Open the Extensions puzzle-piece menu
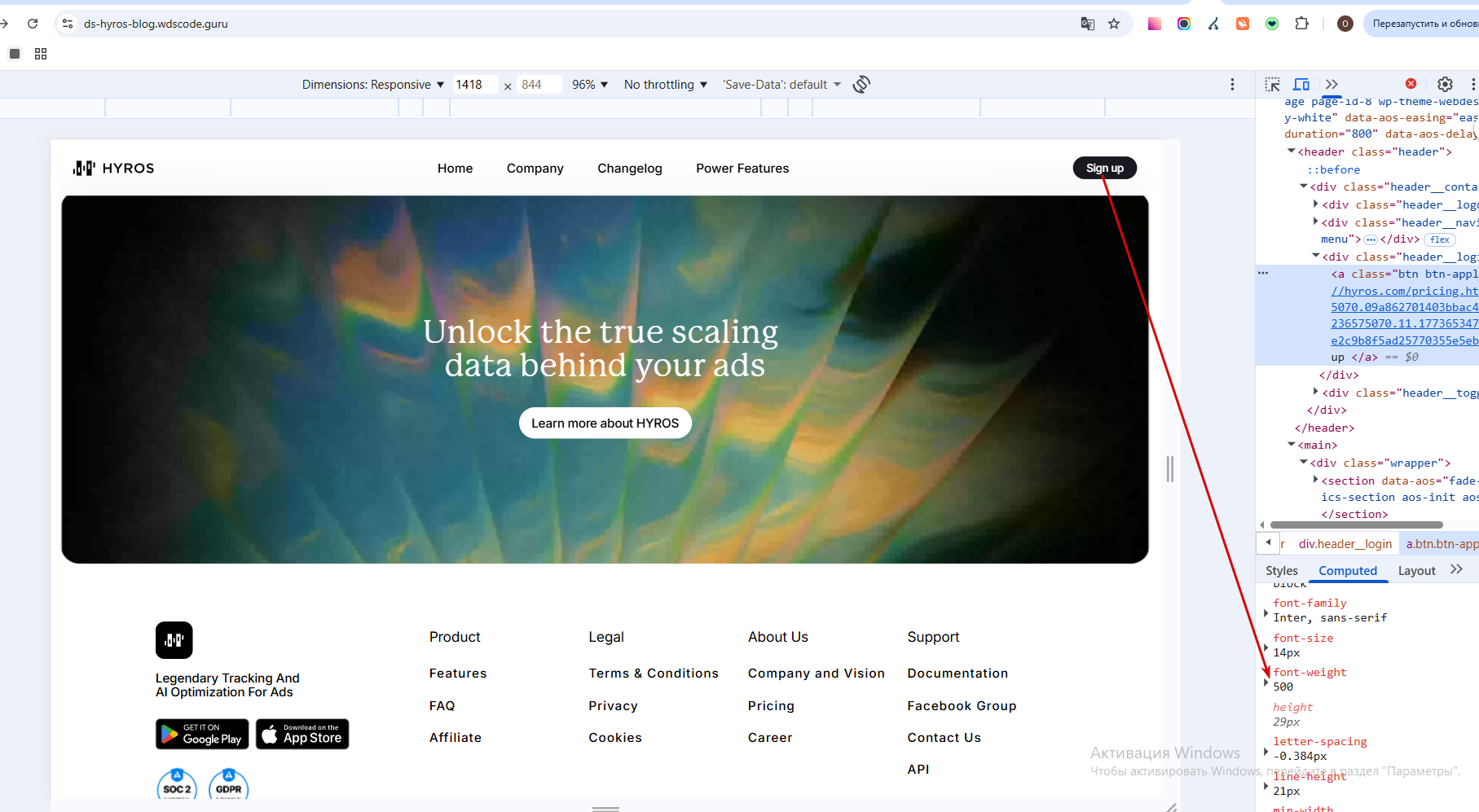This screenshot has height=812, width=1479. (1301, 24)
